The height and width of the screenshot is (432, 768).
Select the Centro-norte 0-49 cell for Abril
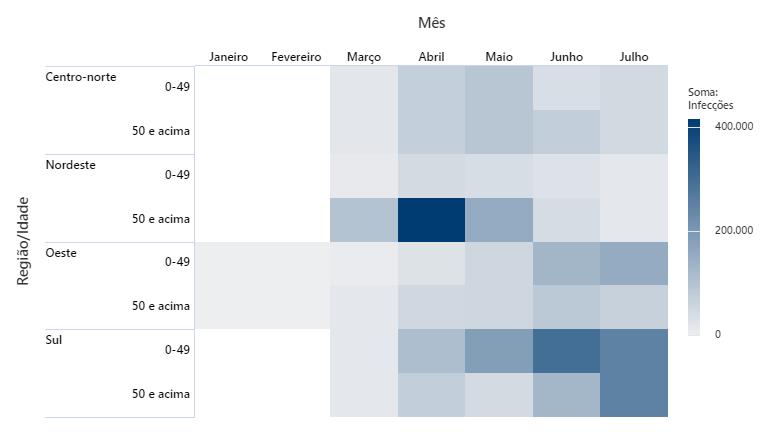tap(431, 88)
